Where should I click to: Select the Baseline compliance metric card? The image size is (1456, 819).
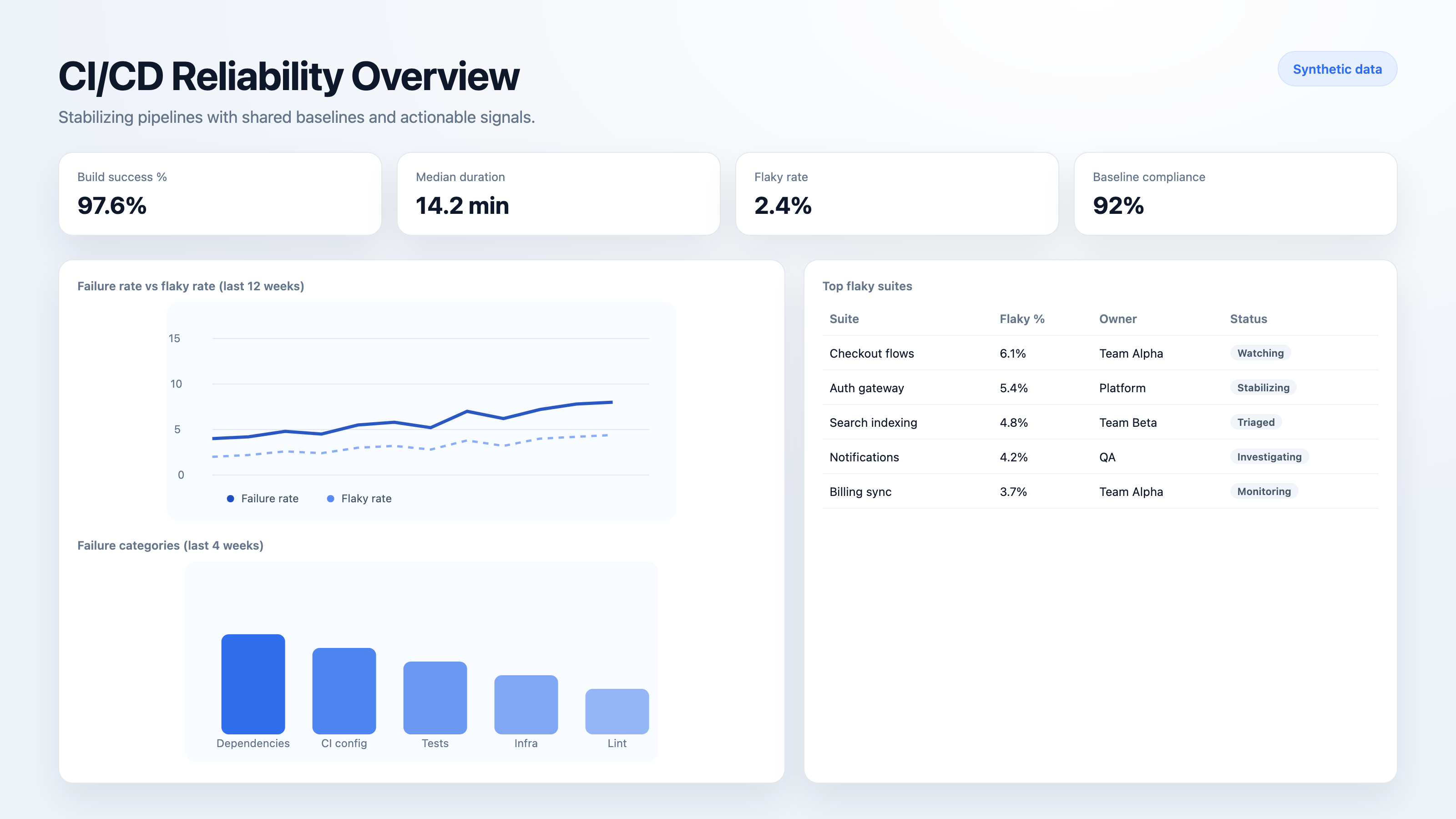point(1236,194)
